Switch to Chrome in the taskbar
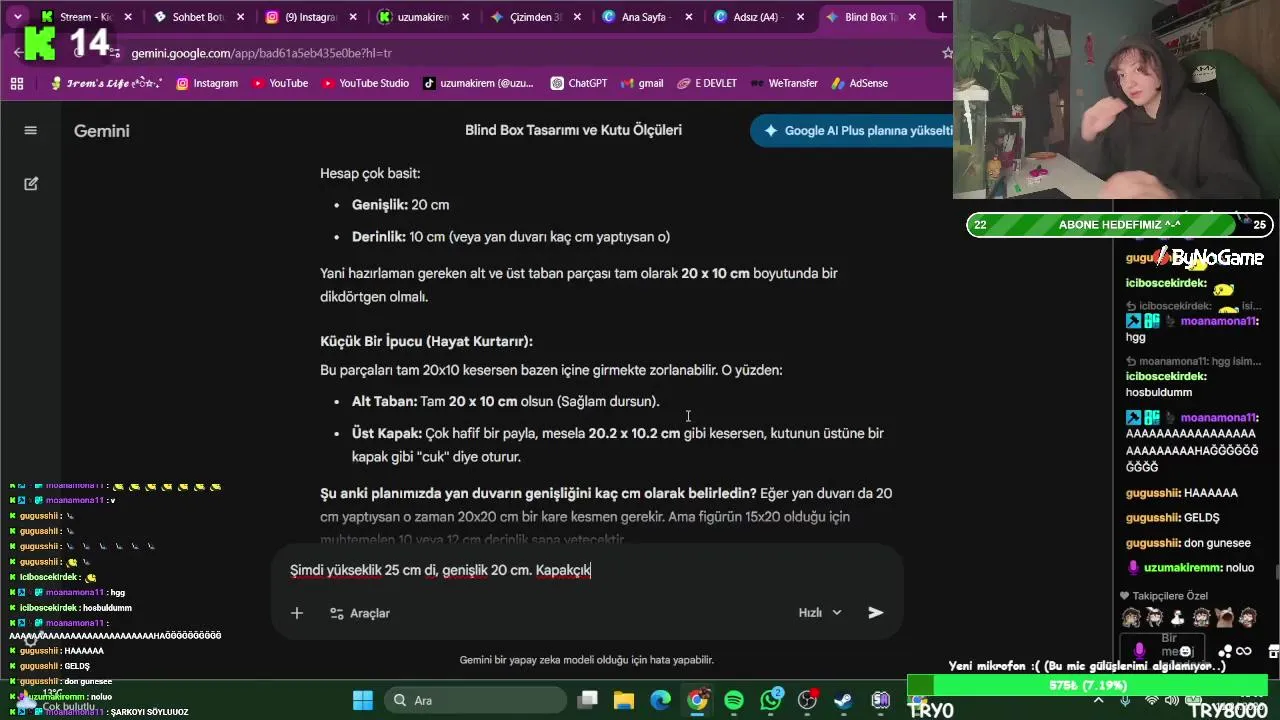The width and height of the screenshot is (1280, 720). pyautogui.click(x=697, y=700)
